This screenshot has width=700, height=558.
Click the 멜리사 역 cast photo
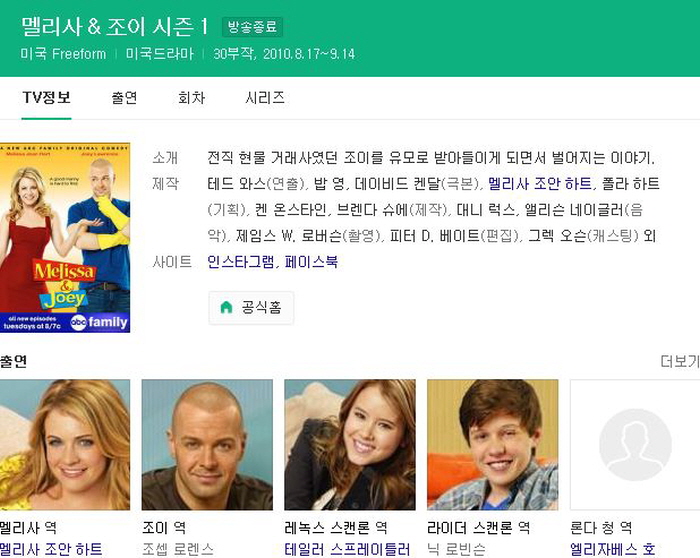(x=65, y=445)
